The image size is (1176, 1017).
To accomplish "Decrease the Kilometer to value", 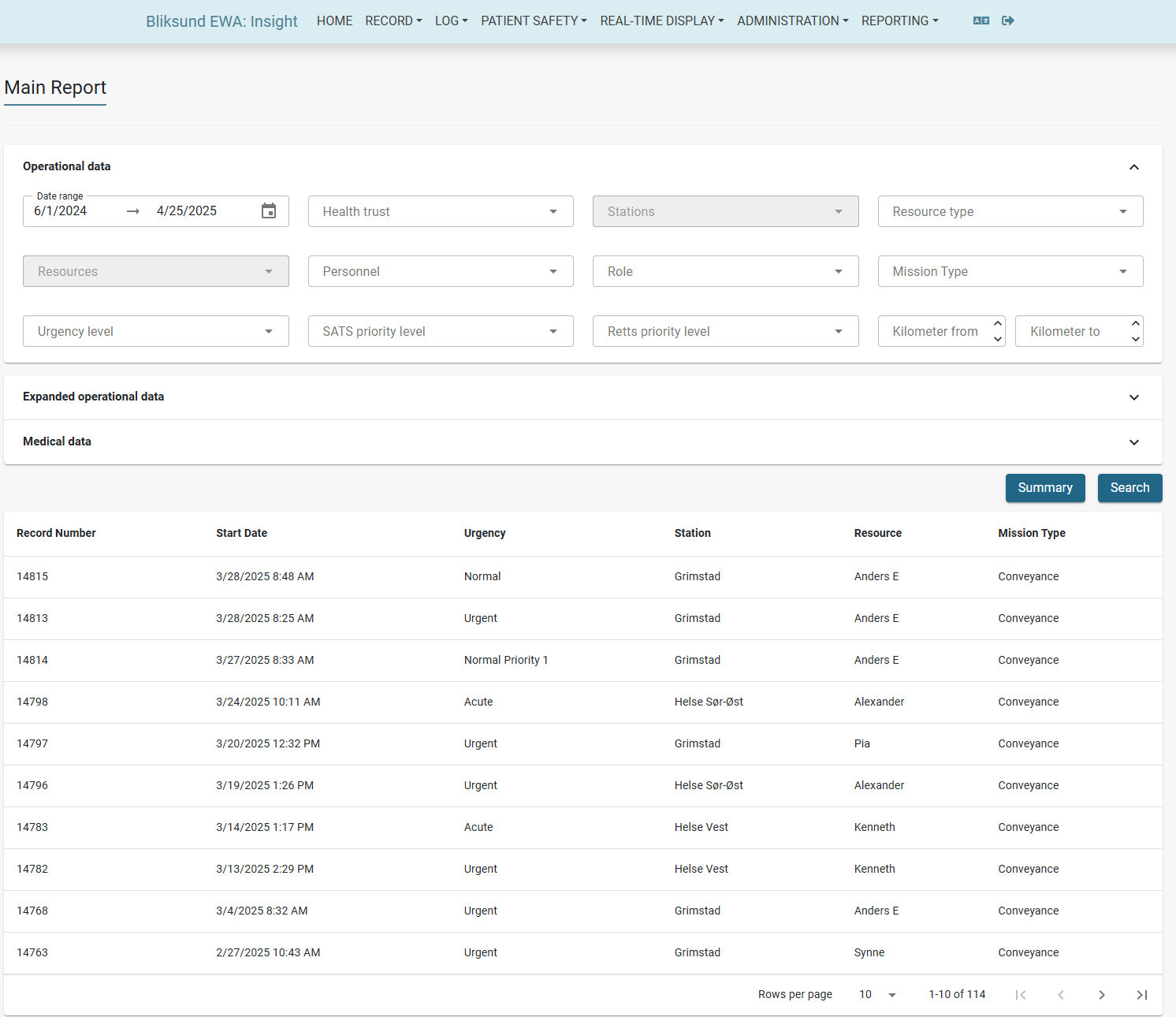I will click(x=1136, y=339).
